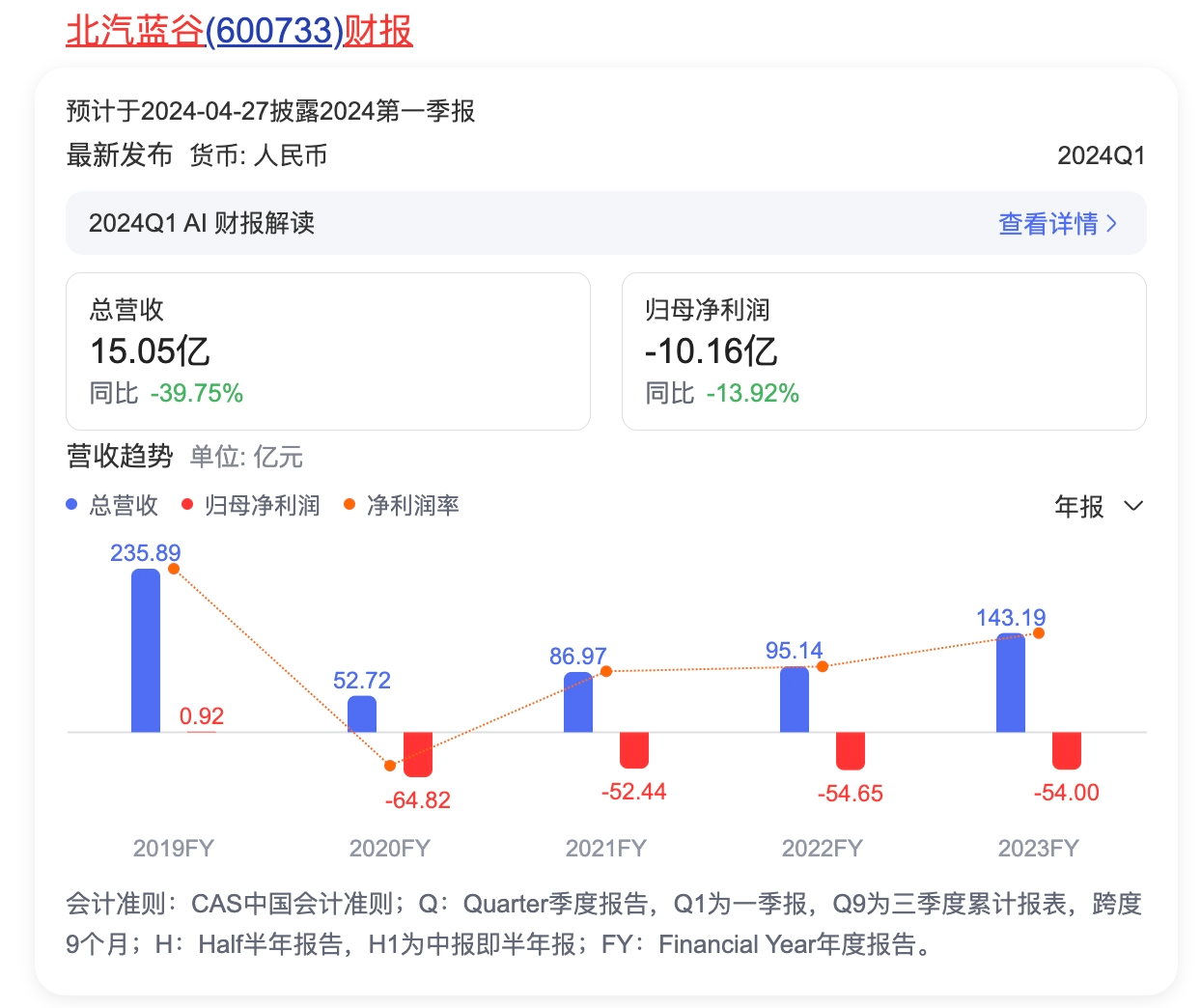Click the -39.75% year-over-year revenue change
1201x1008 pixels.
[x=197, y=394]
